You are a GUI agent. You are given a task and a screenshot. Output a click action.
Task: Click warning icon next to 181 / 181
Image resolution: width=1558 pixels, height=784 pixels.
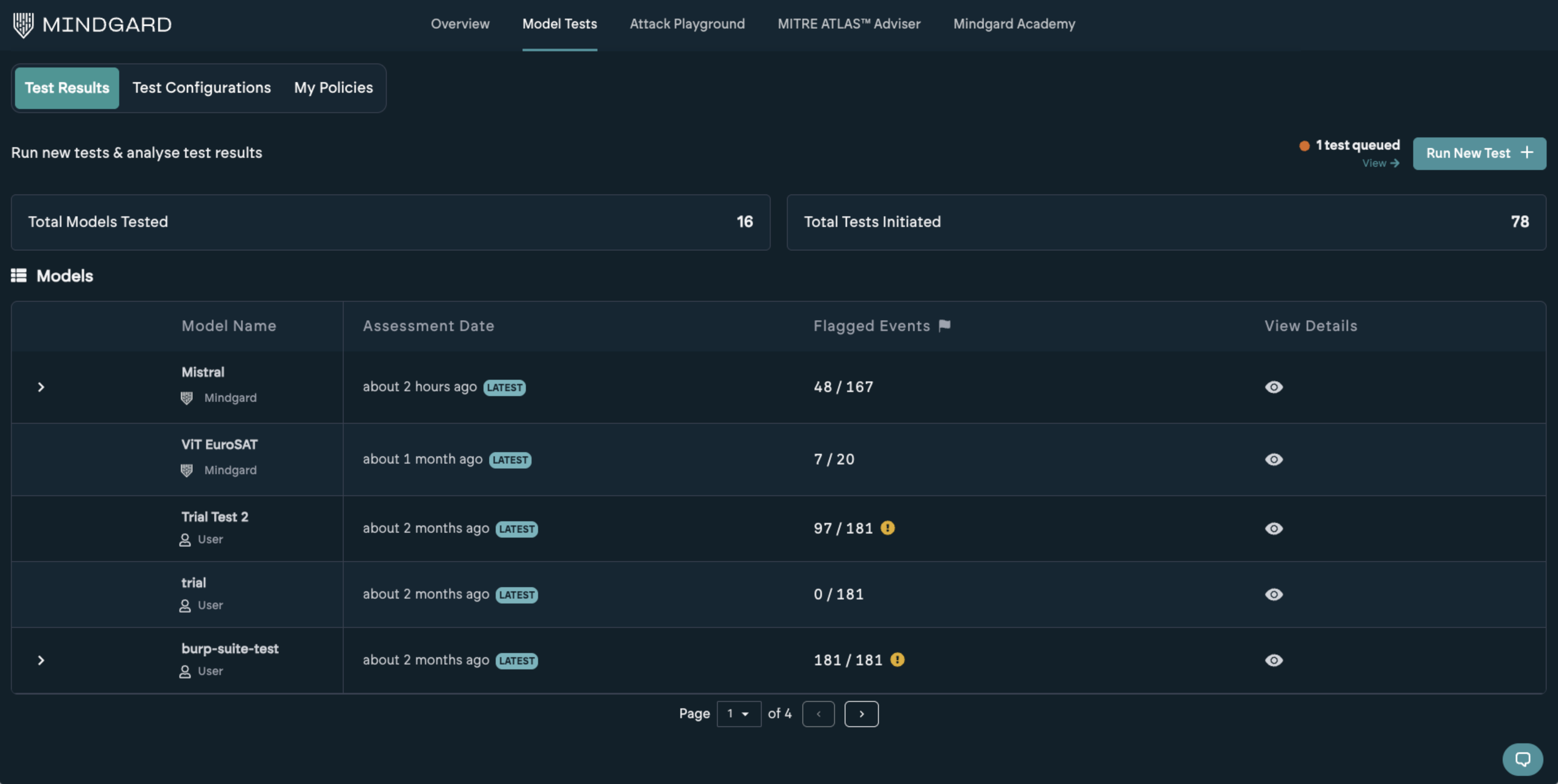(x=897, y=660)
